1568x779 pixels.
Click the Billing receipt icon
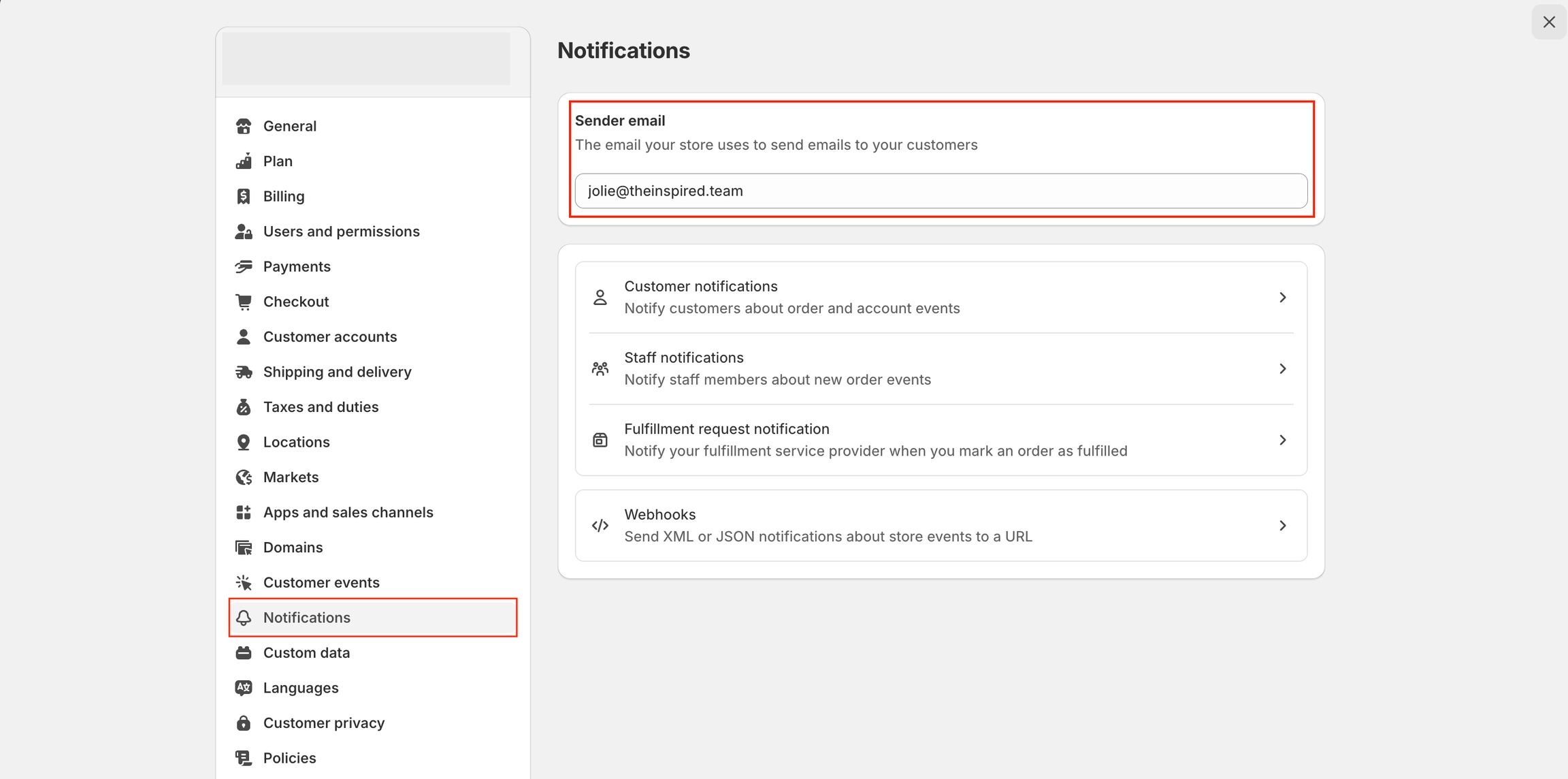(243, 196)
